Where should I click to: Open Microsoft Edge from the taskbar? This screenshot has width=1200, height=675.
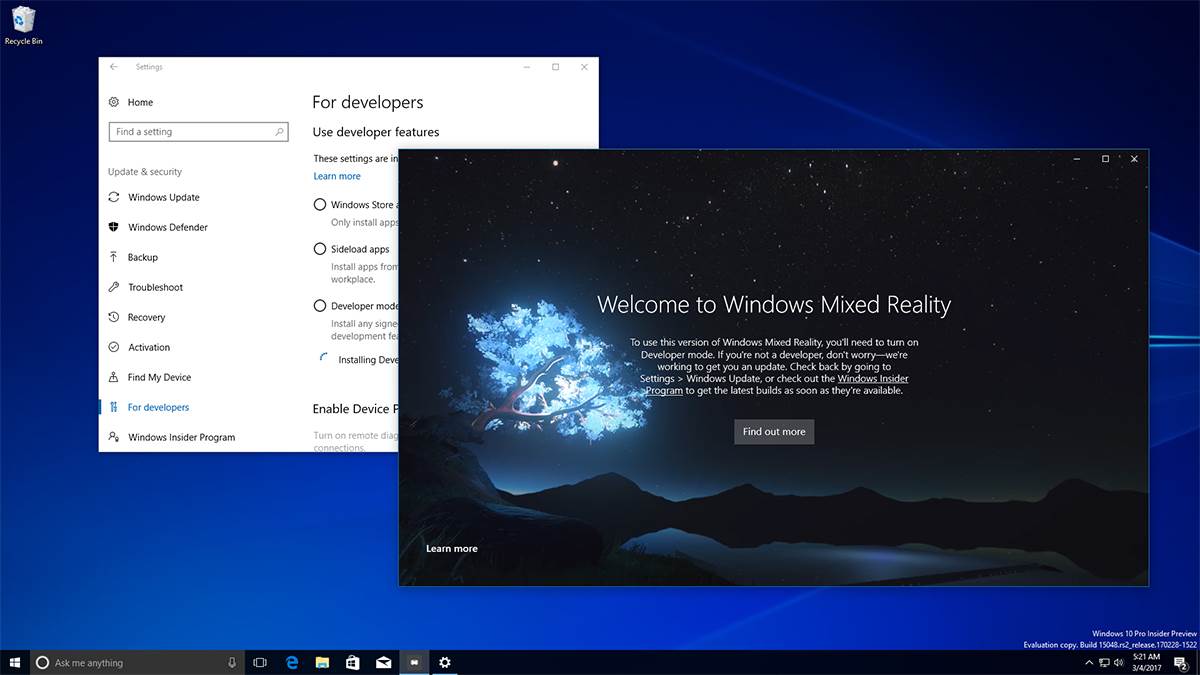tap(292, 662)
